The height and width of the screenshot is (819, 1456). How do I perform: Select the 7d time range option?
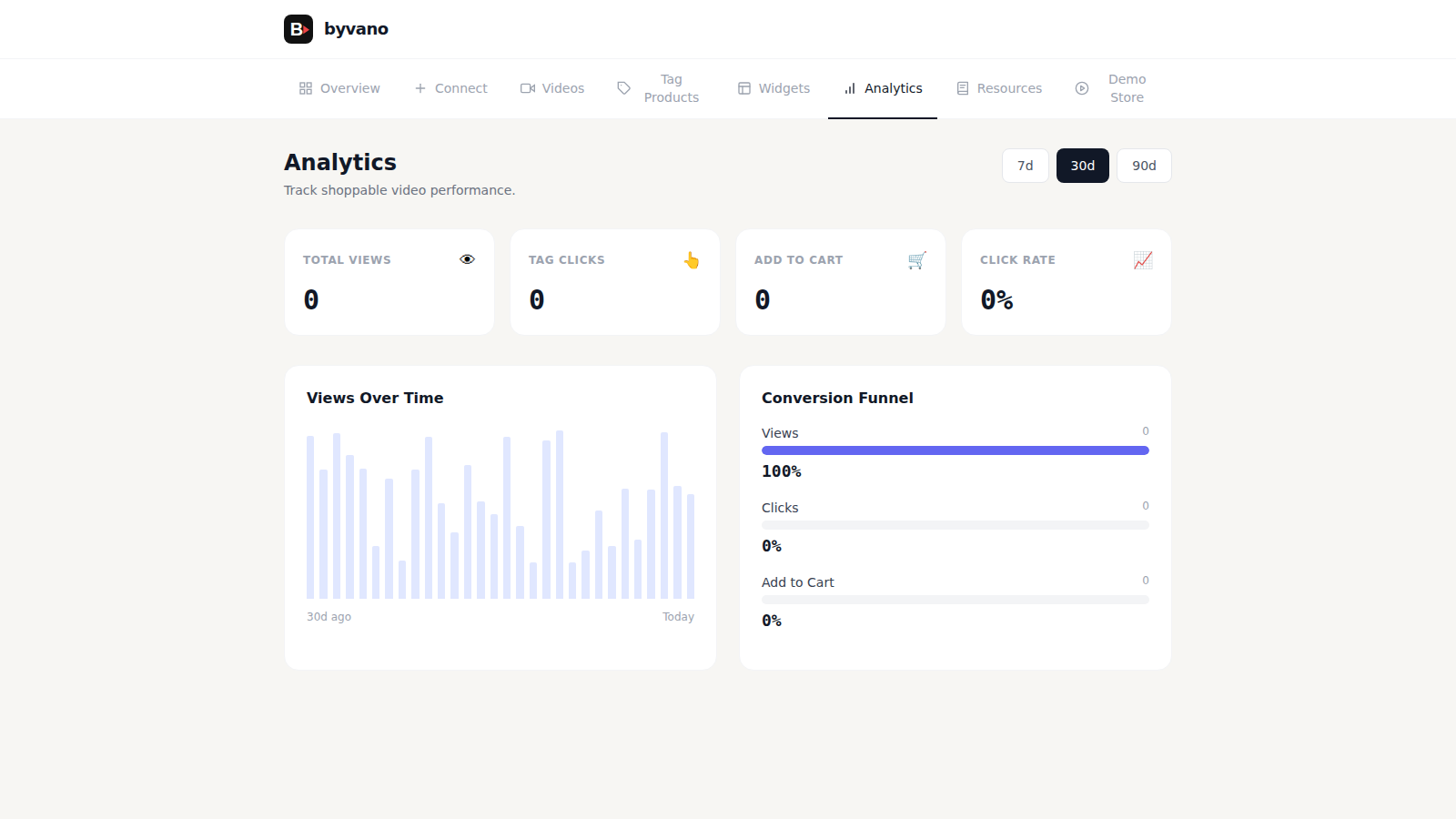(x=1025, y=165)
